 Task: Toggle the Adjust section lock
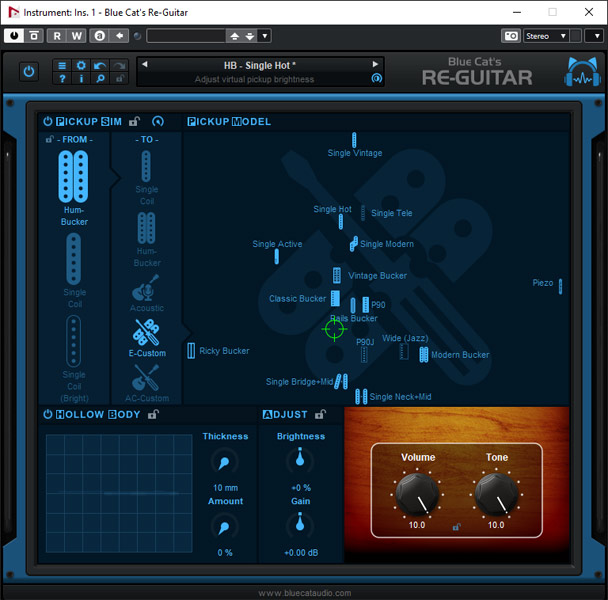(320, 414)
